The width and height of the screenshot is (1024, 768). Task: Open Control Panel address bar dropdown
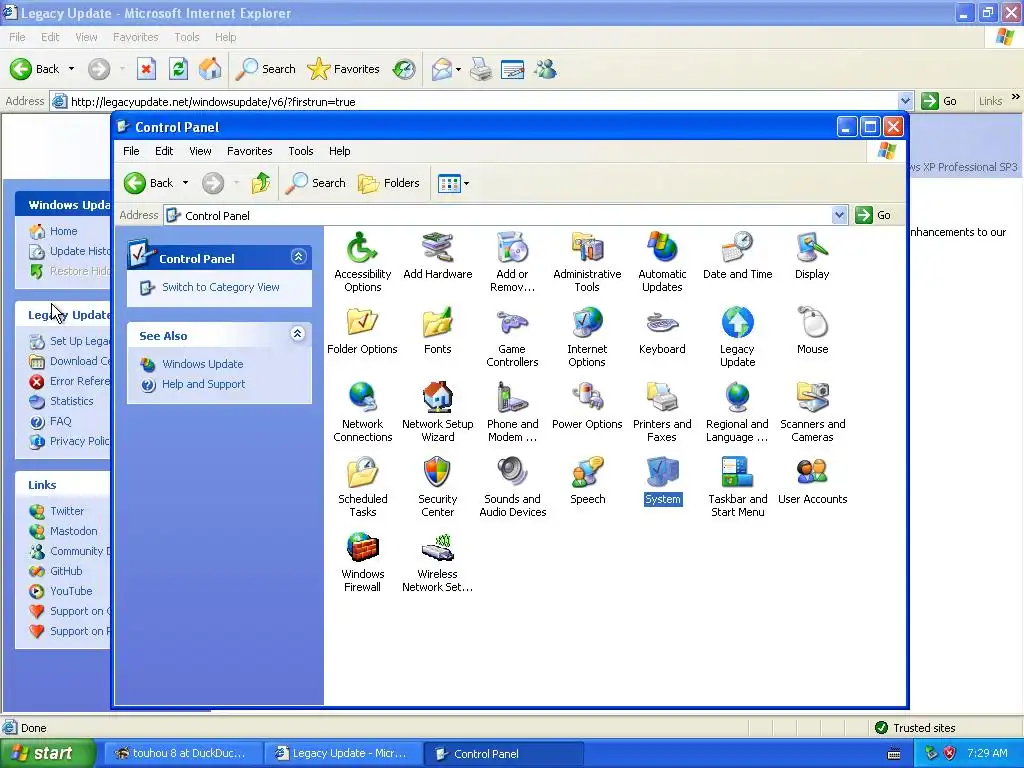coord(839,215)
